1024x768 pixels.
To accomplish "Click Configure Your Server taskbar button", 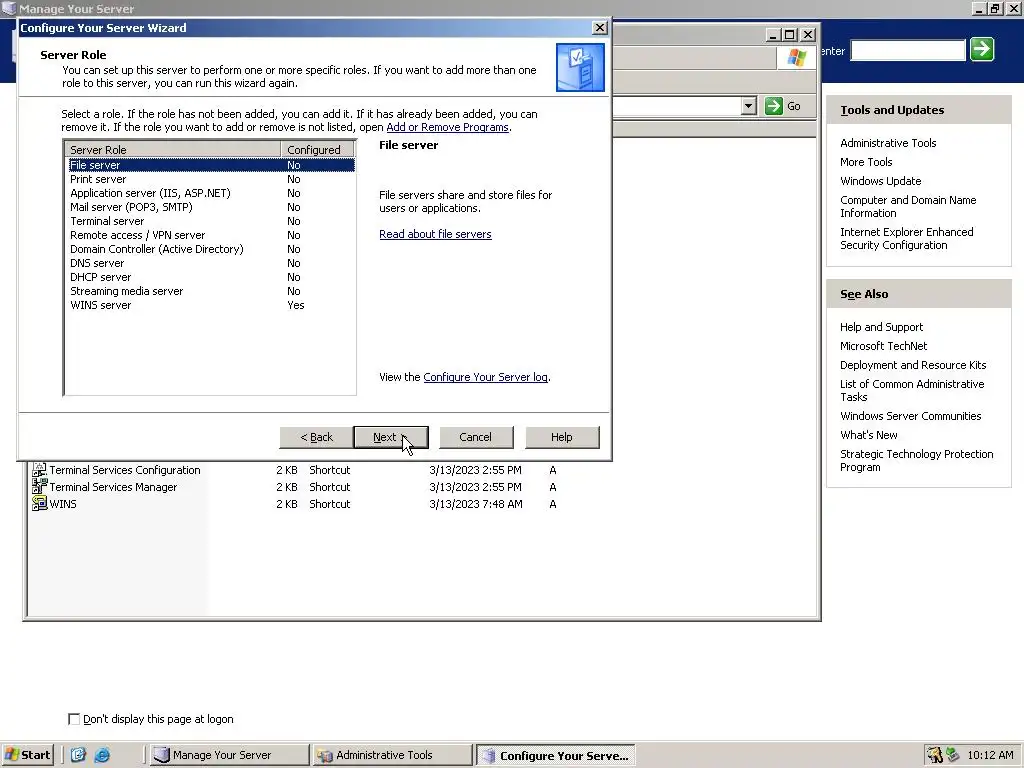I will [555, 755].
